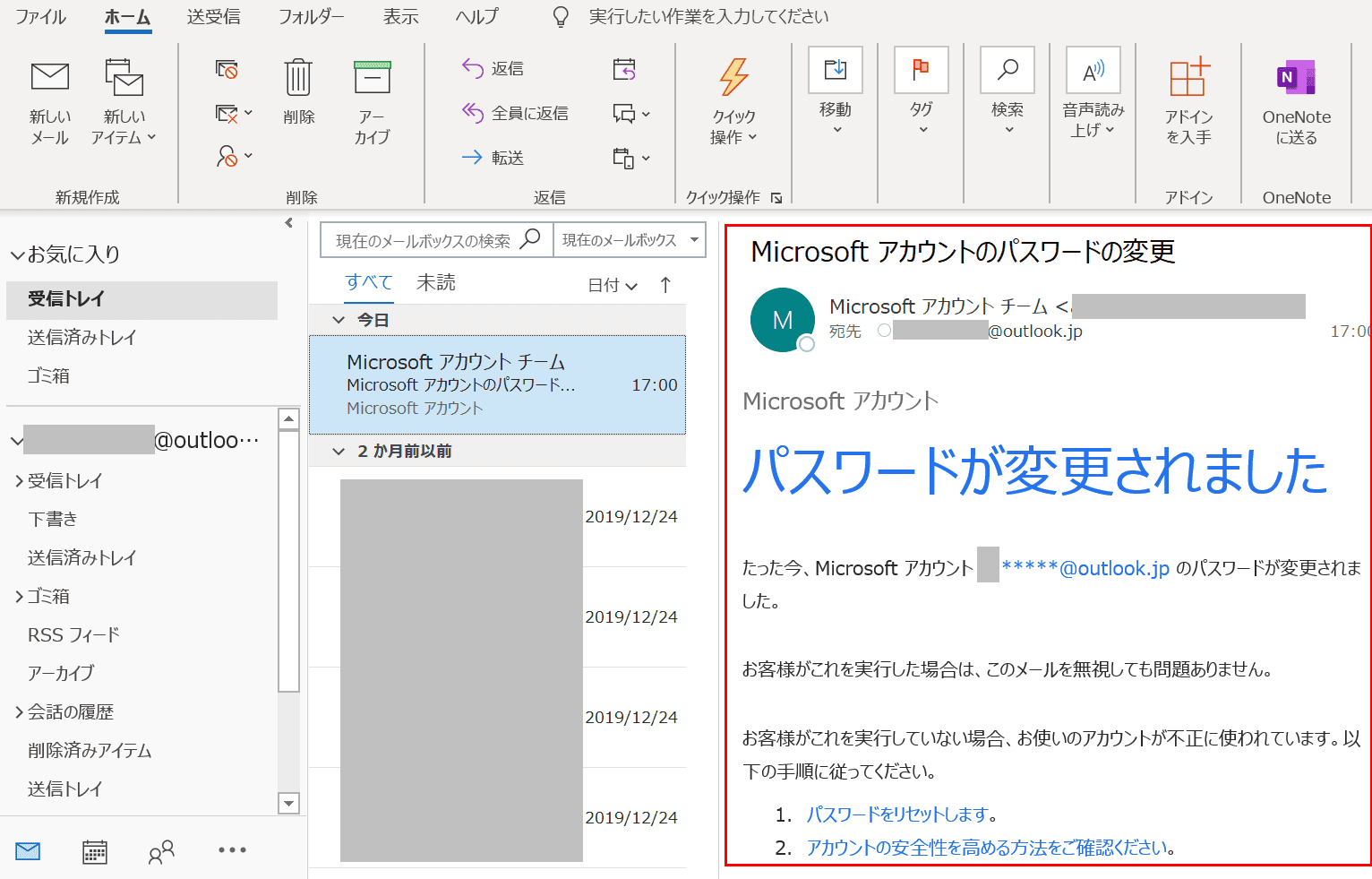The height and width of the screenshot is (879, 1372).
Task: Switch to Mail view
Action: tap(28, 851)
